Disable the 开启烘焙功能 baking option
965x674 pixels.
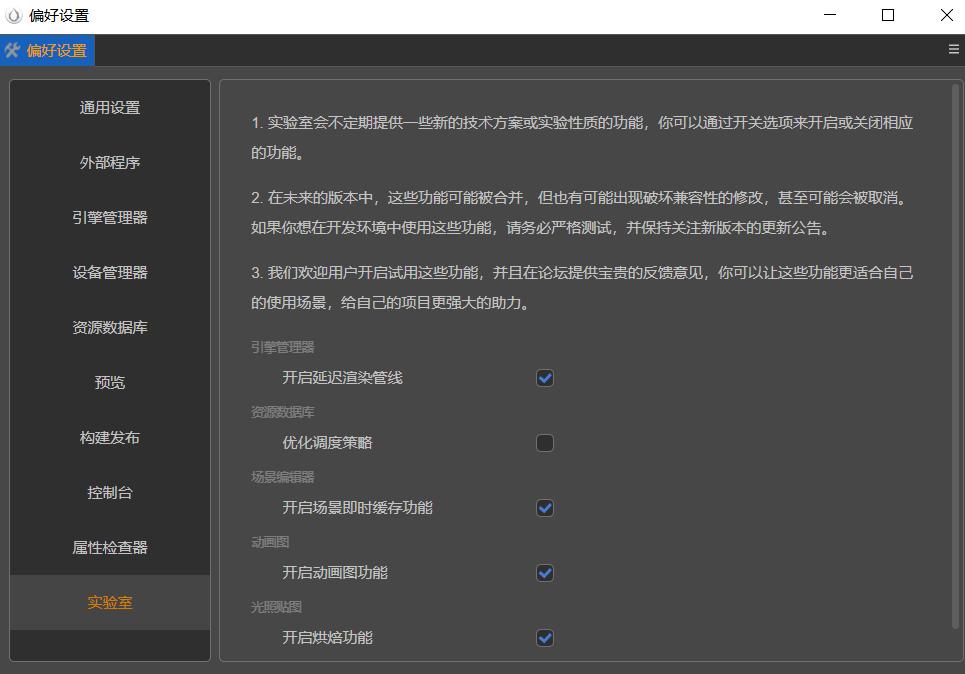tap(545, 637)
